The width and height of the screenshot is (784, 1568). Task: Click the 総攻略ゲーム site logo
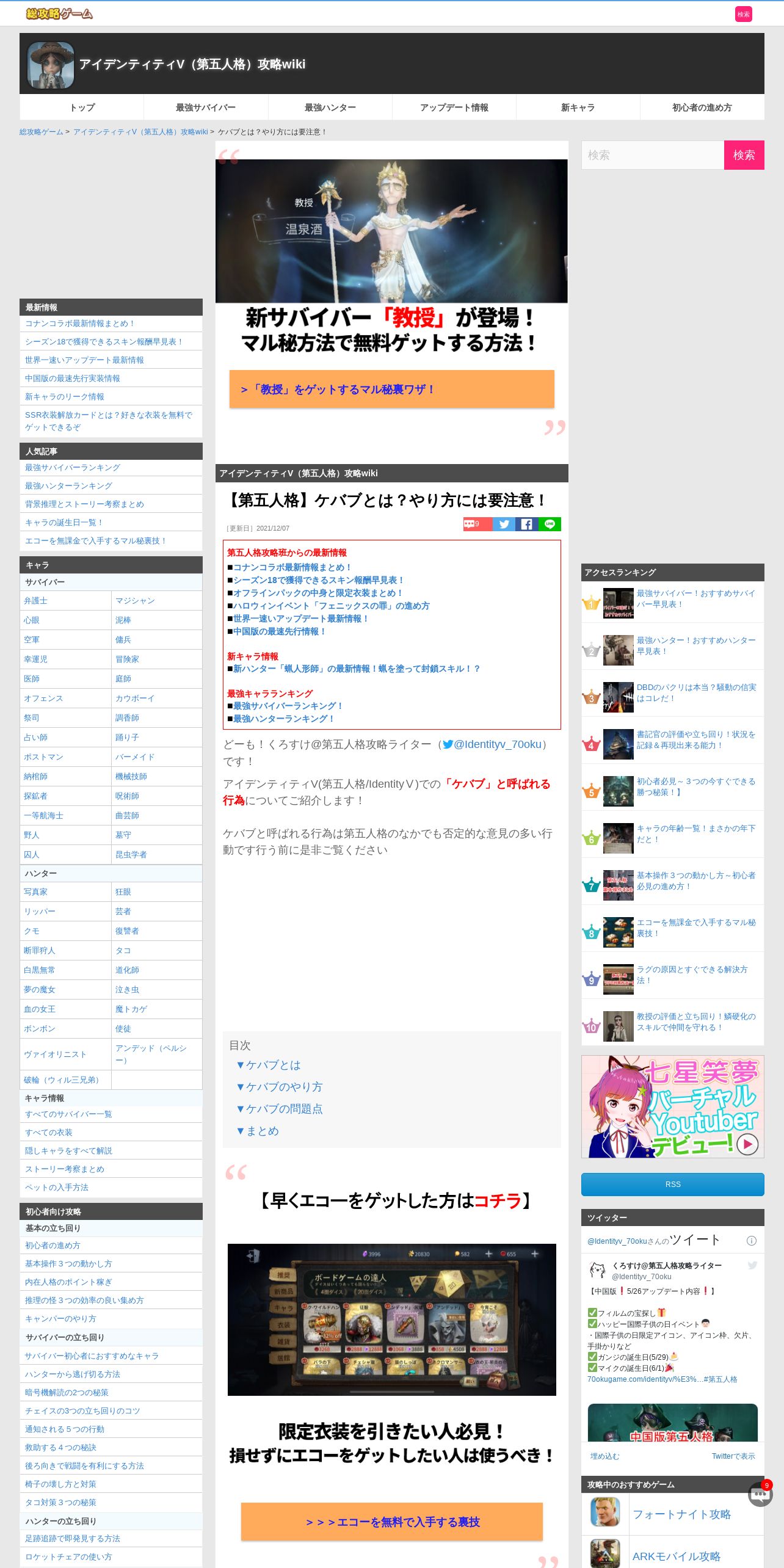[59, 13]
